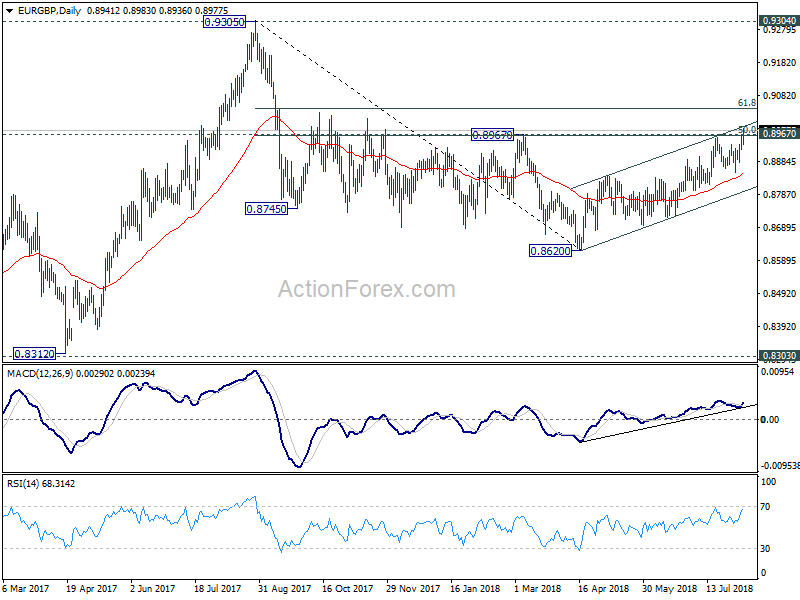Click the 6 Mar 2017 date label
Screen dimensions: 800x600
coord(26,588)
